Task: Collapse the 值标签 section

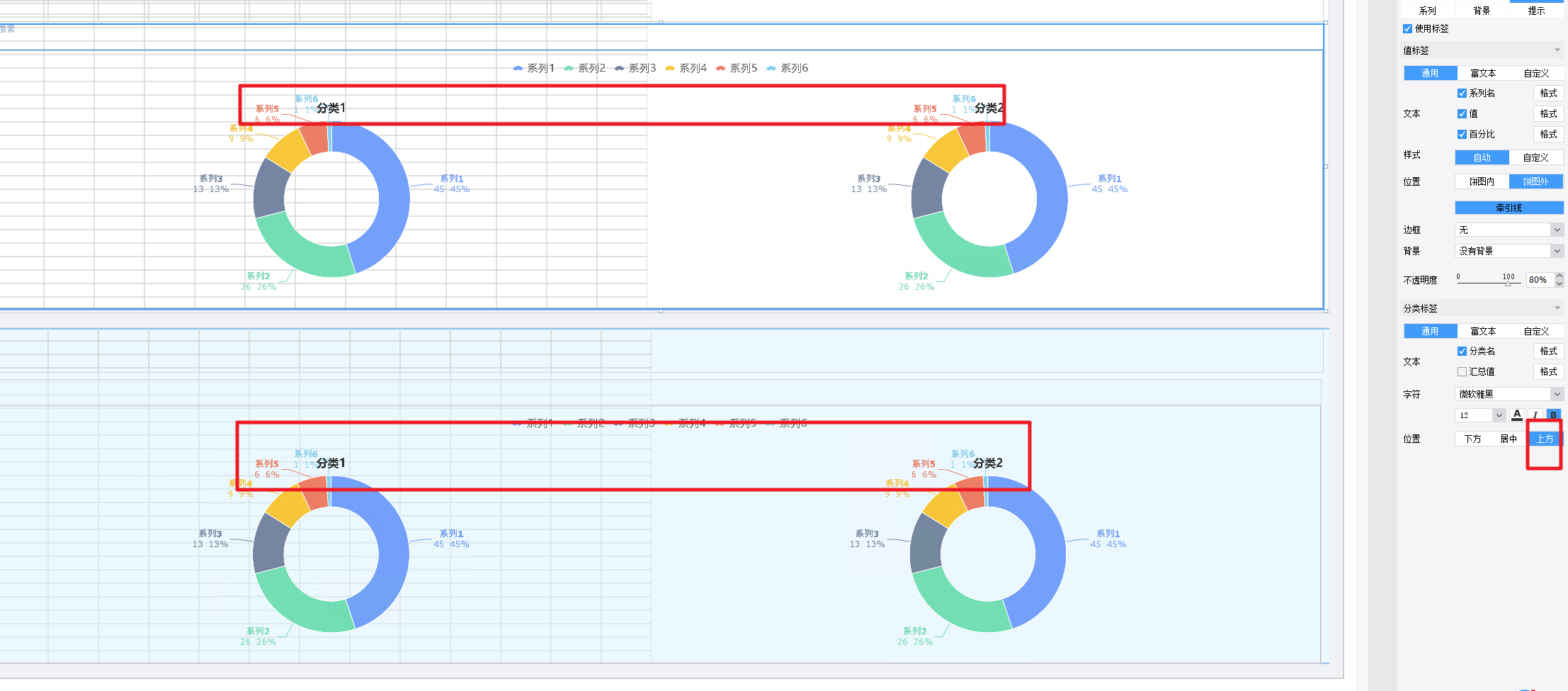Action: pyautogui.click(x=1557, y=50)
